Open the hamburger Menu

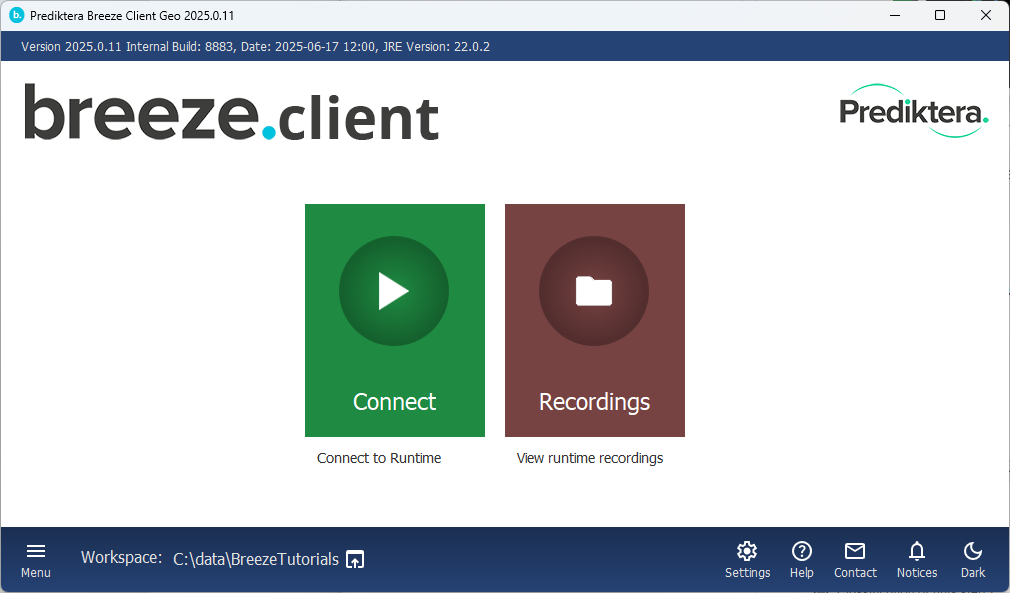36,551
